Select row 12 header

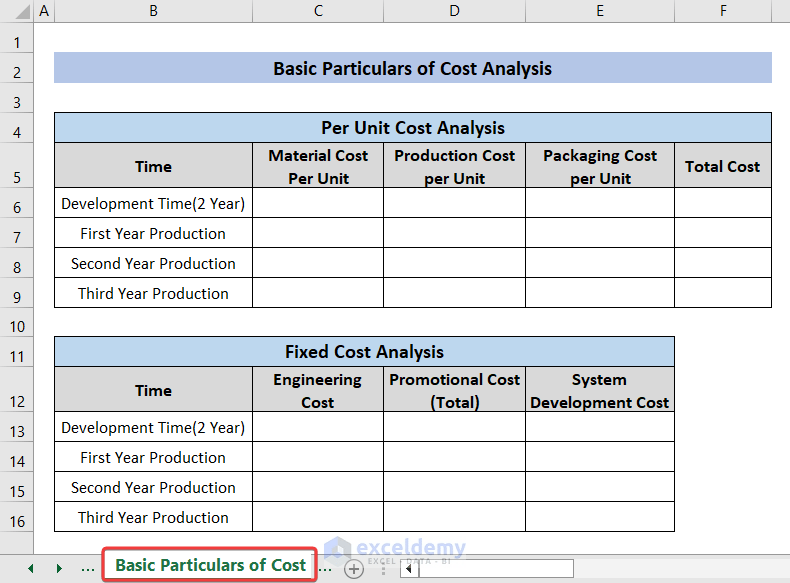pos(17,390)
